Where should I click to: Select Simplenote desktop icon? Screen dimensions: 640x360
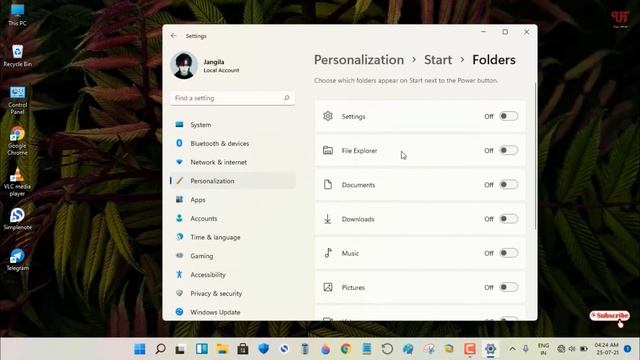click(18, 219)
